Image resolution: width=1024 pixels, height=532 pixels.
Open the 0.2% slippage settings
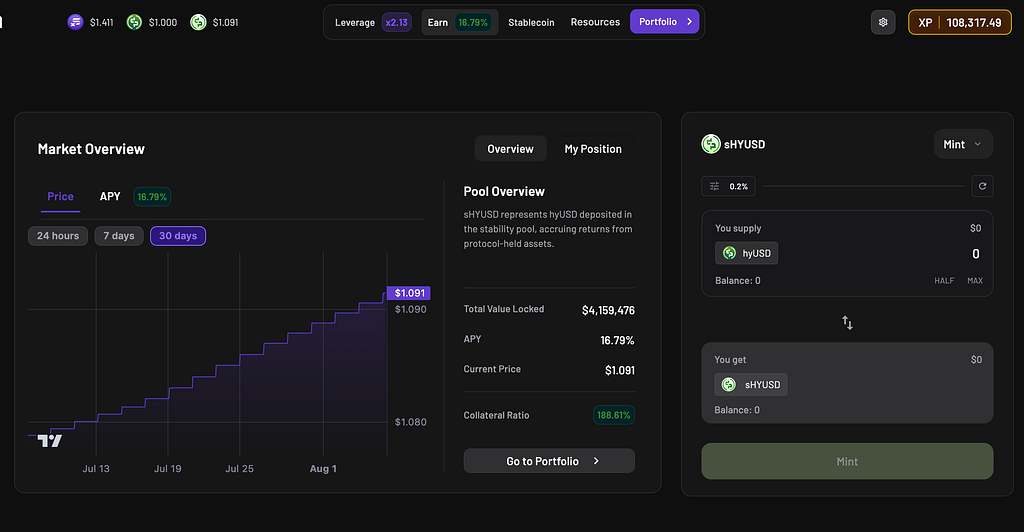point(729,186)
